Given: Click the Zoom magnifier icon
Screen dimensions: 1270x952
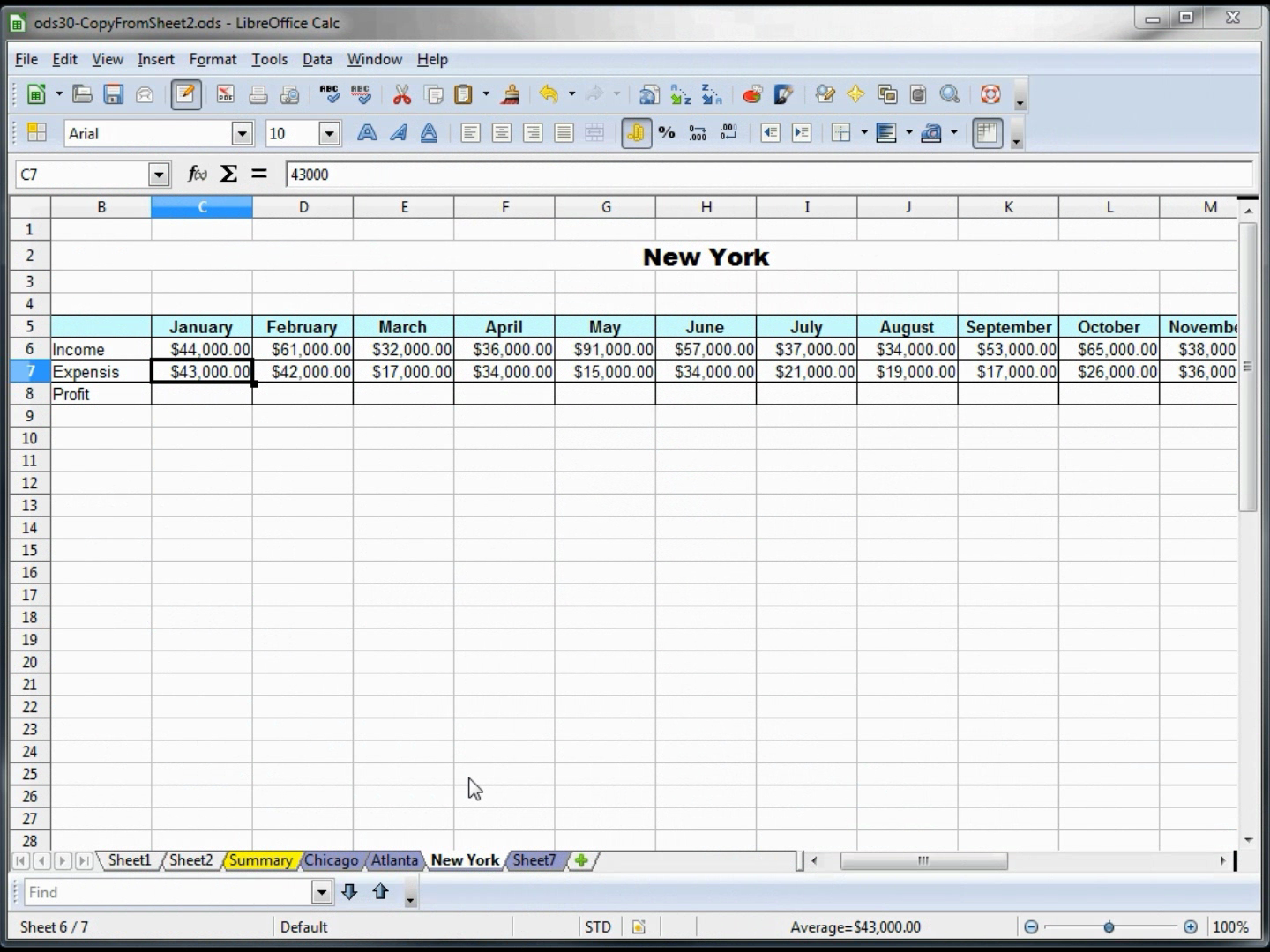Looking at the screenshot, I should pos(950,94).
